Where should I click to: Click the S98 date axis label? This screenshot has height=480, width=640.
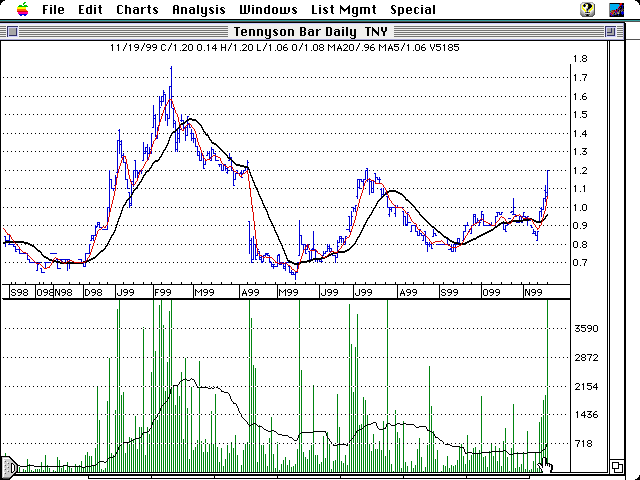(20, 293)
